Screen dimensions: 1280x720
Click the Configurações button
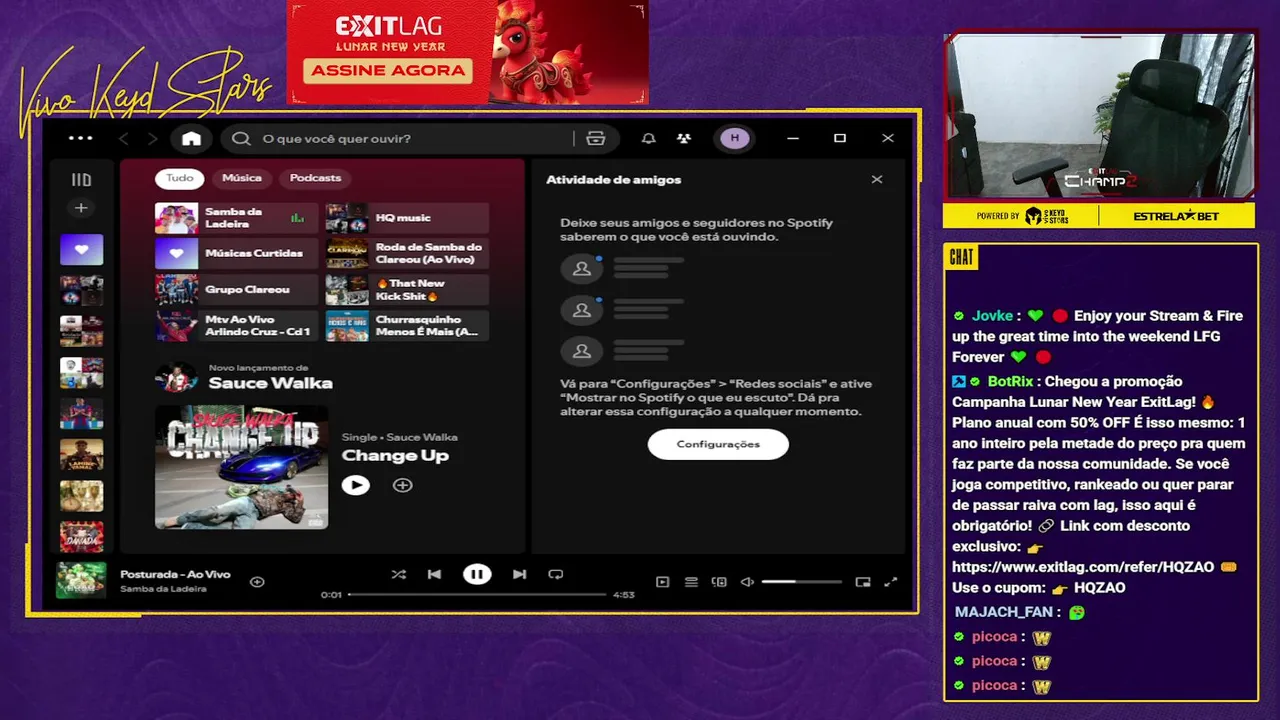(718, 444)
